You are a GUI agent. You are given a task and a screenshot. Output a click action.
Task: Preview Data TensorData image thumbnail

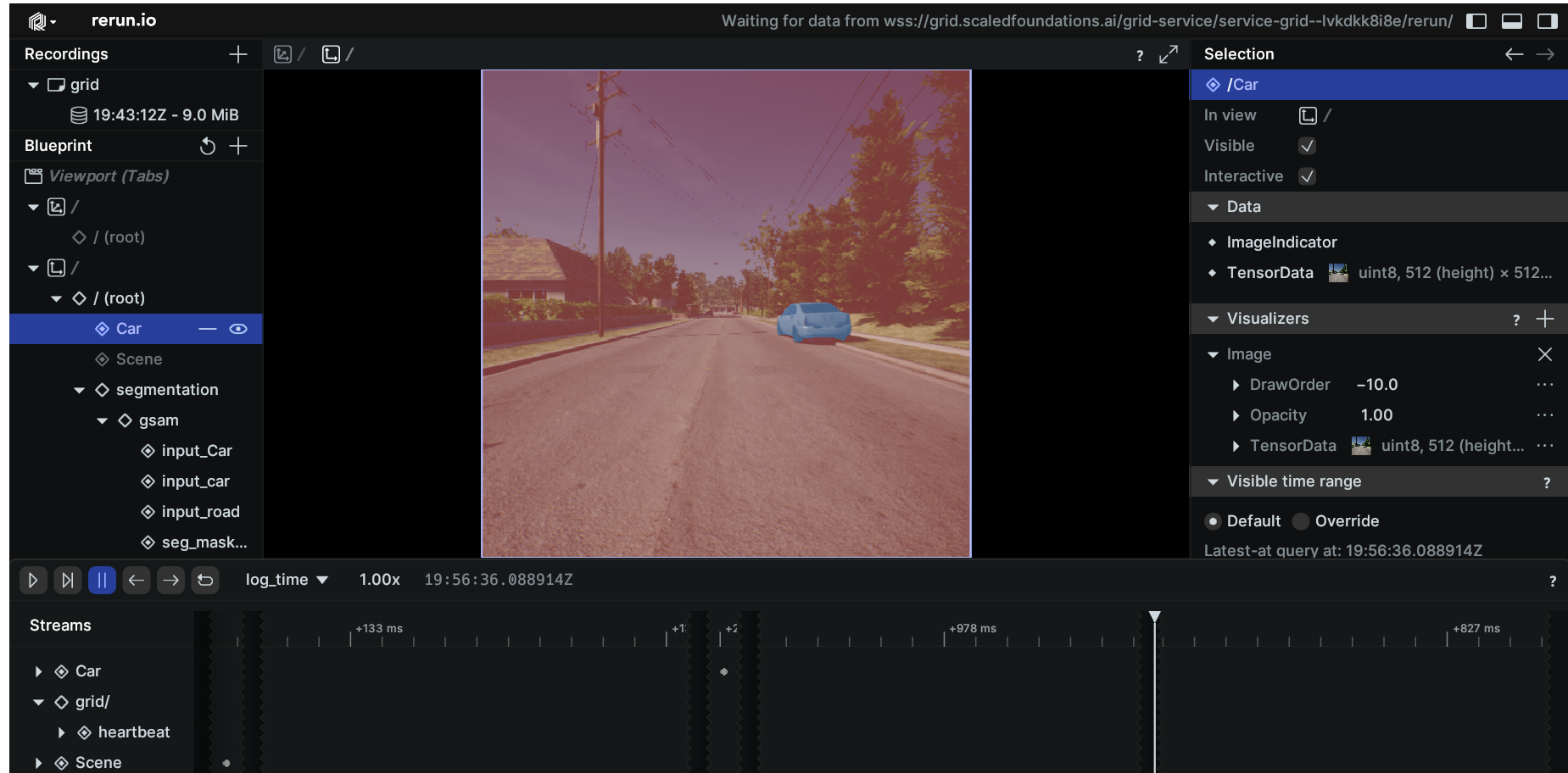pos(1338,273)
